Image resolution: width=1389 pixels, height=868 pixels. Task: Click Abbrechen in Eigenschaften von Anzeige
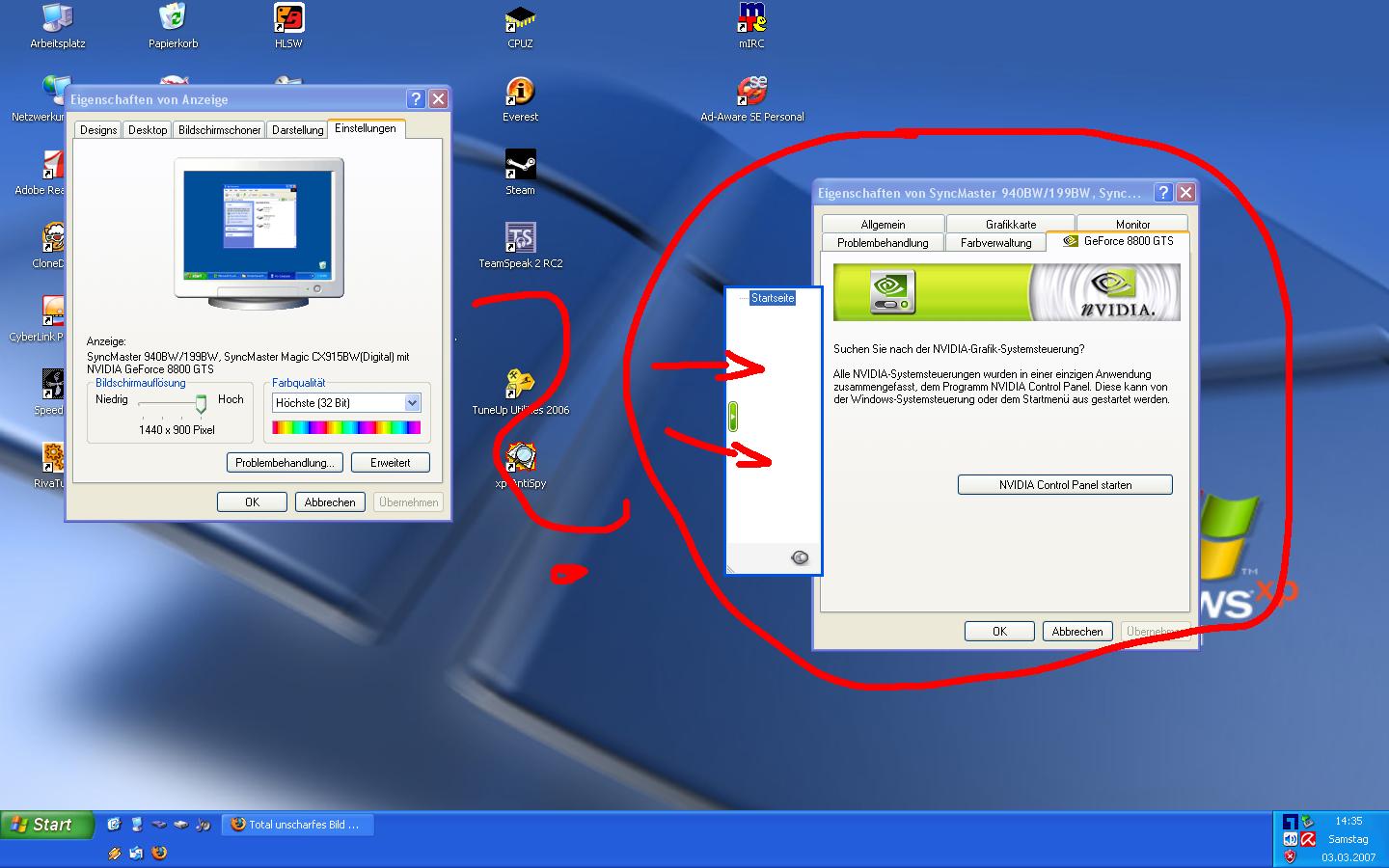pos(330,502)
